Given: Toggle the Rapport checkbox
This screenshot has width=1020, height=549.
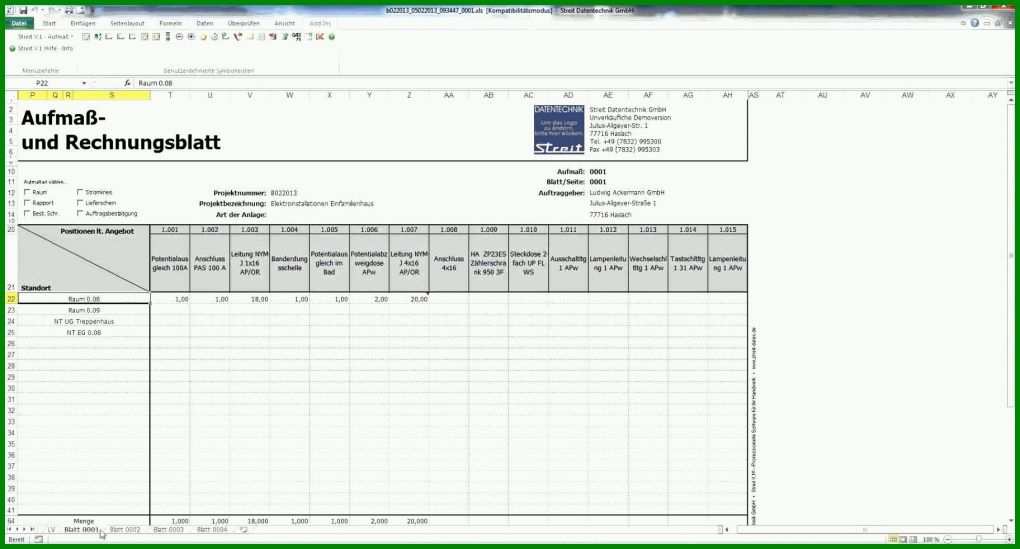Looking at the screenshot, I should pyautogui.click(x=27, y=203).
